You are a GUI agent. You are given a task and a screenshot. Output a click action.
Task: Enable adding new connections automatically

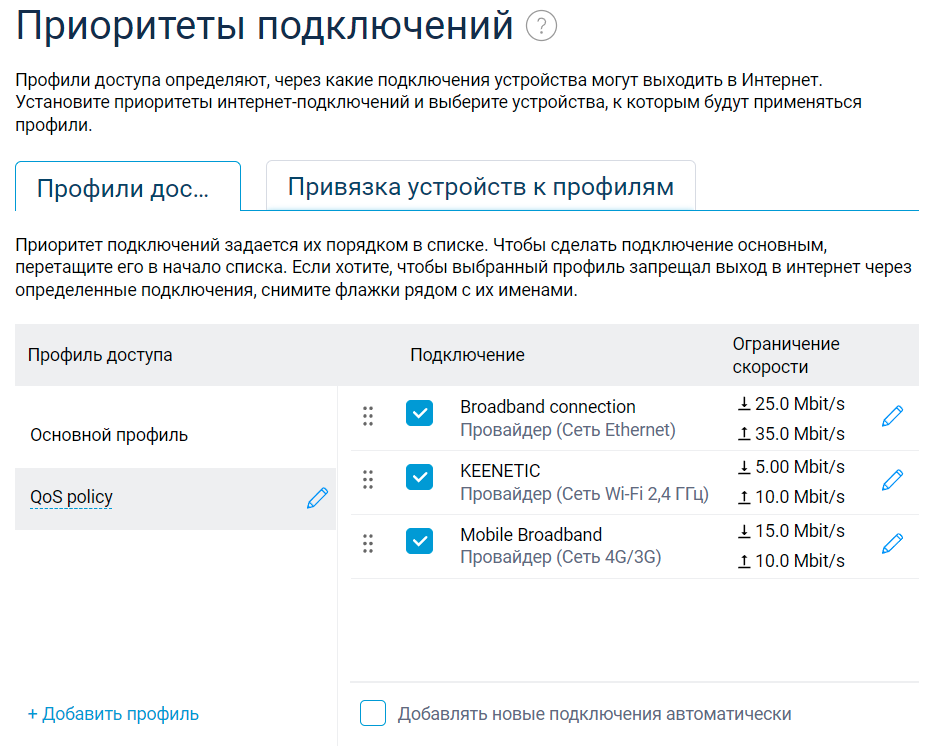pyautogui.click(x=373, y=714)
